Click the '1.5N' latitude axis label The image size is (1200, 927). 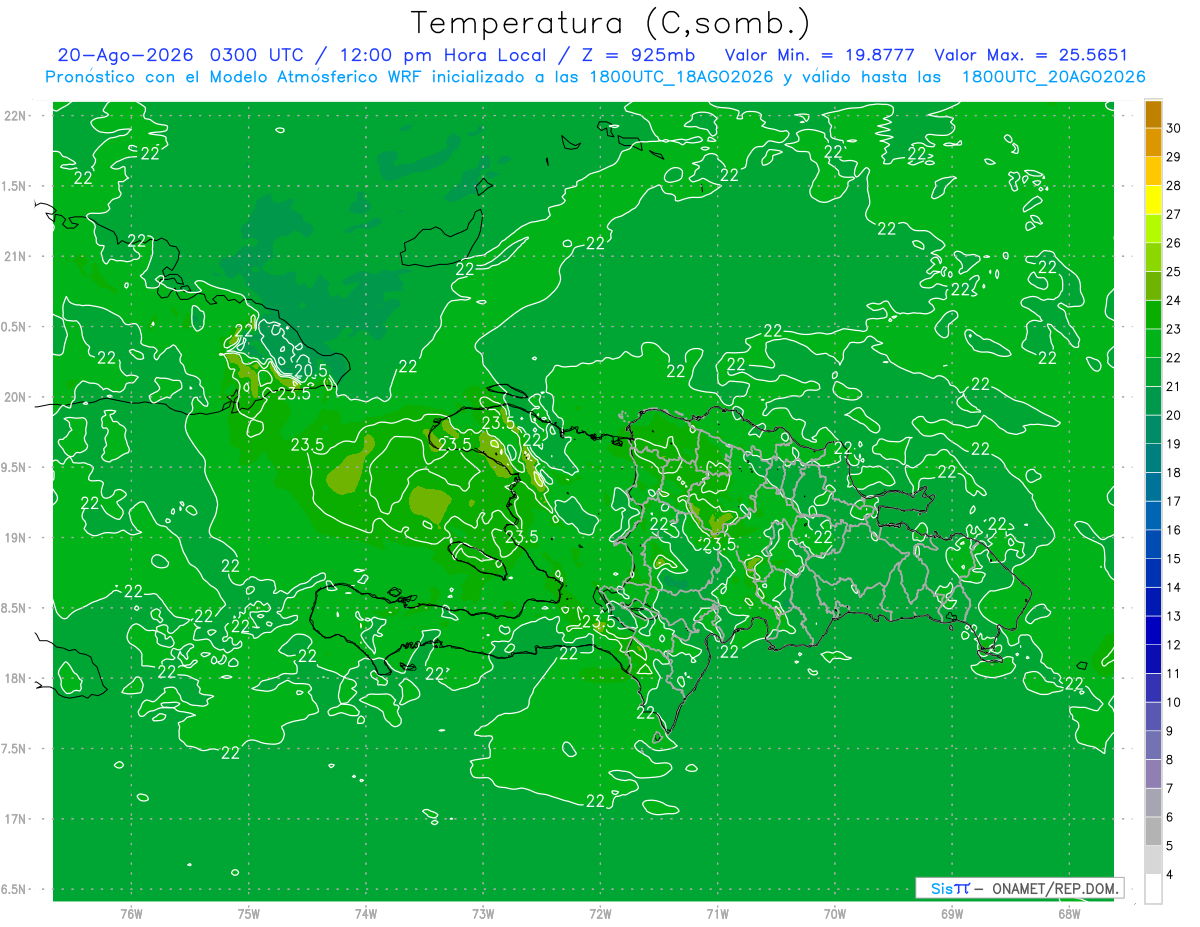(14, 187)
